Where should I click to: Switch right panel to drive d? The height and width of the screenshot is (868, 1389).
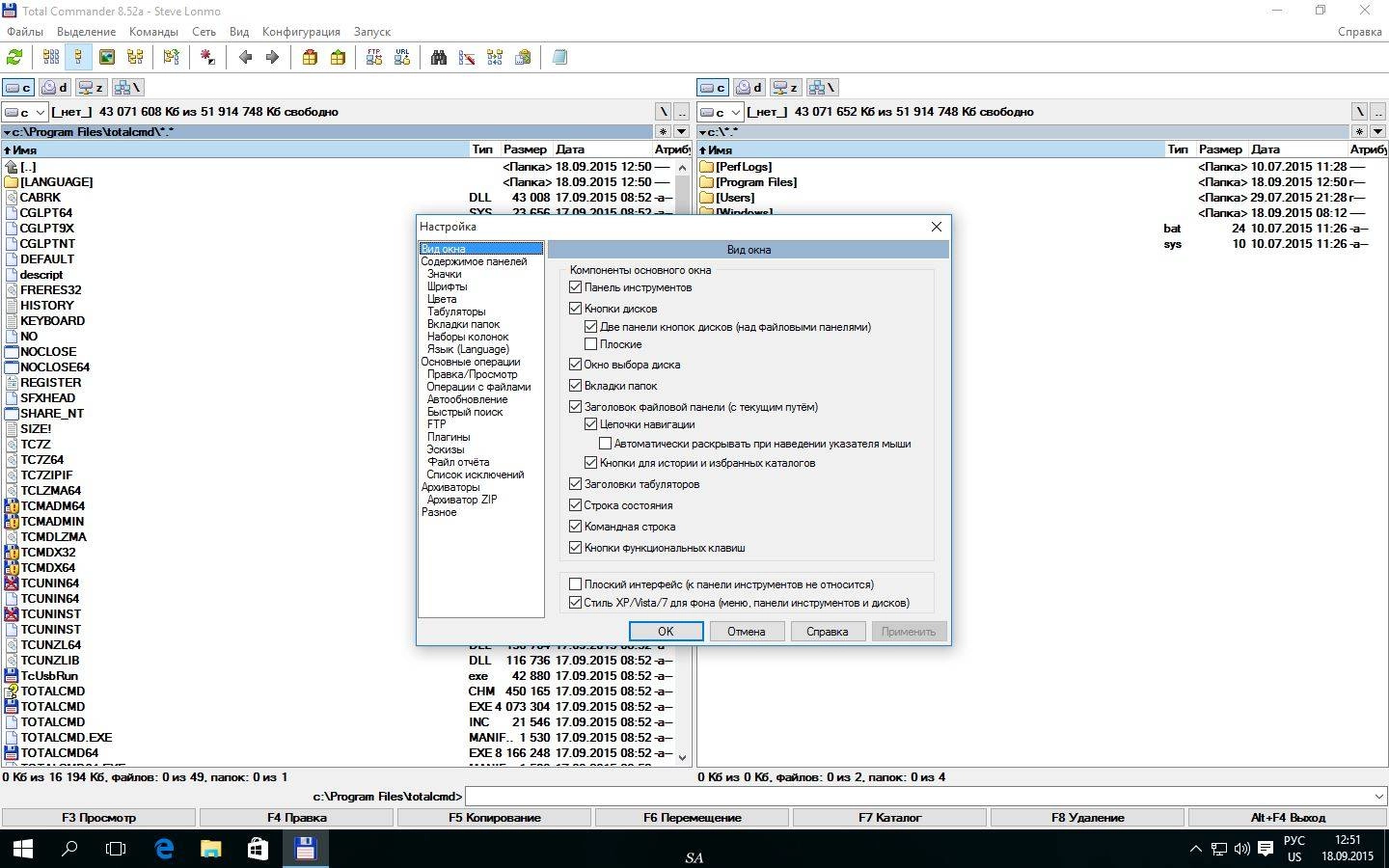[x=749, y=88]
